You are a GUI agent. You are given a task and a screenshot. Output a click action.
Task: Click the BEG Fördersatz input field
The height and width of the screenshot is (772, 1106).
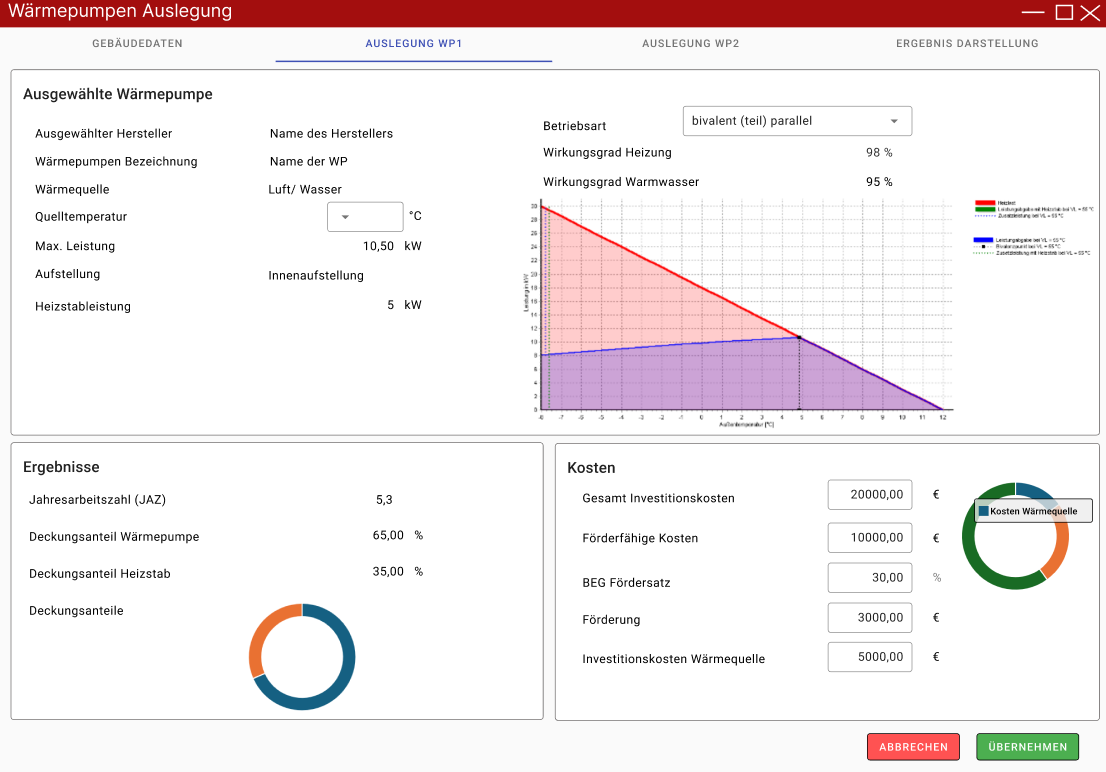869,578
